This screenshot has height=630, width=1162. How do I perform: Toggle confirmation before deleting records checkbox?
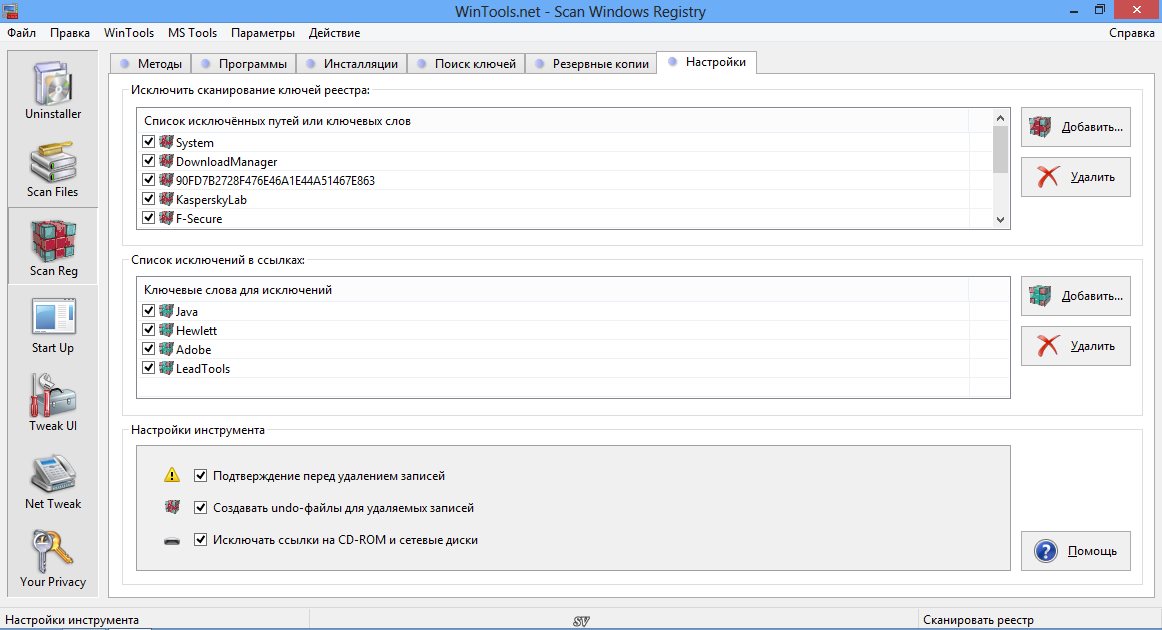tap(201, 476)
